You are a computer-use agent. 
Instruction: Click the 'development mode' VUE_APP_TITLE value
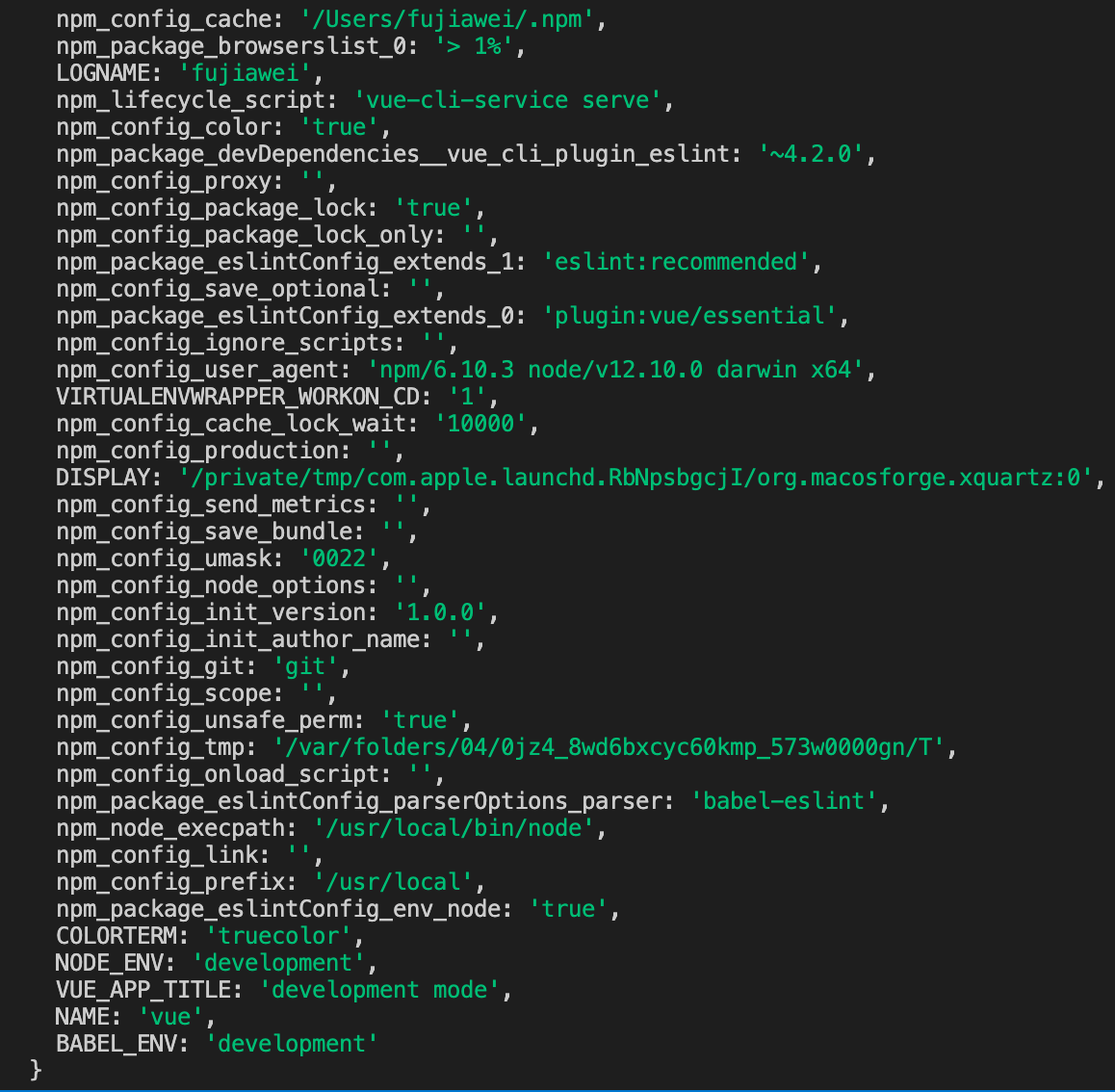point(379,990)
